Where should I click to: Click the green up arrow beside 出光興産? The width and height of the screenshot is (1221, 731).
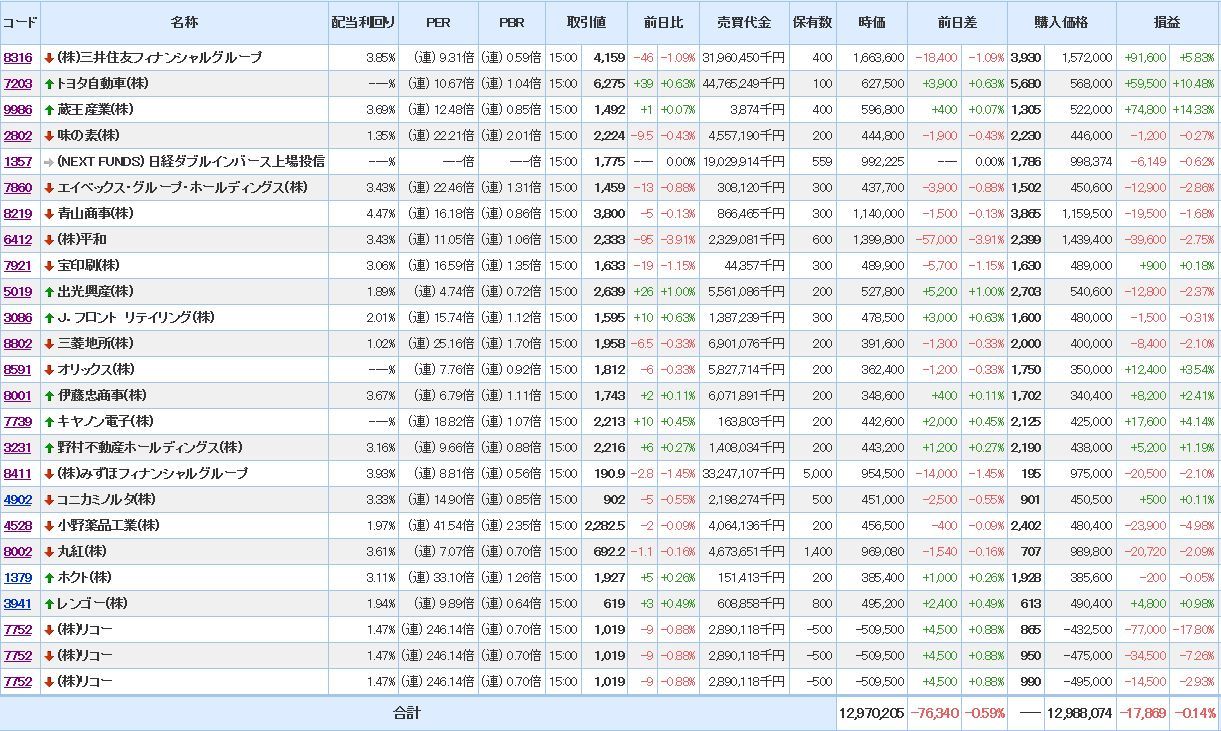(x=48, y=292)
